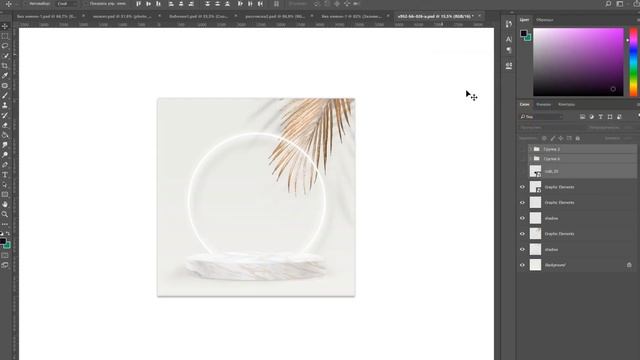Select the Paint Bucket tool

pos(5,135)
